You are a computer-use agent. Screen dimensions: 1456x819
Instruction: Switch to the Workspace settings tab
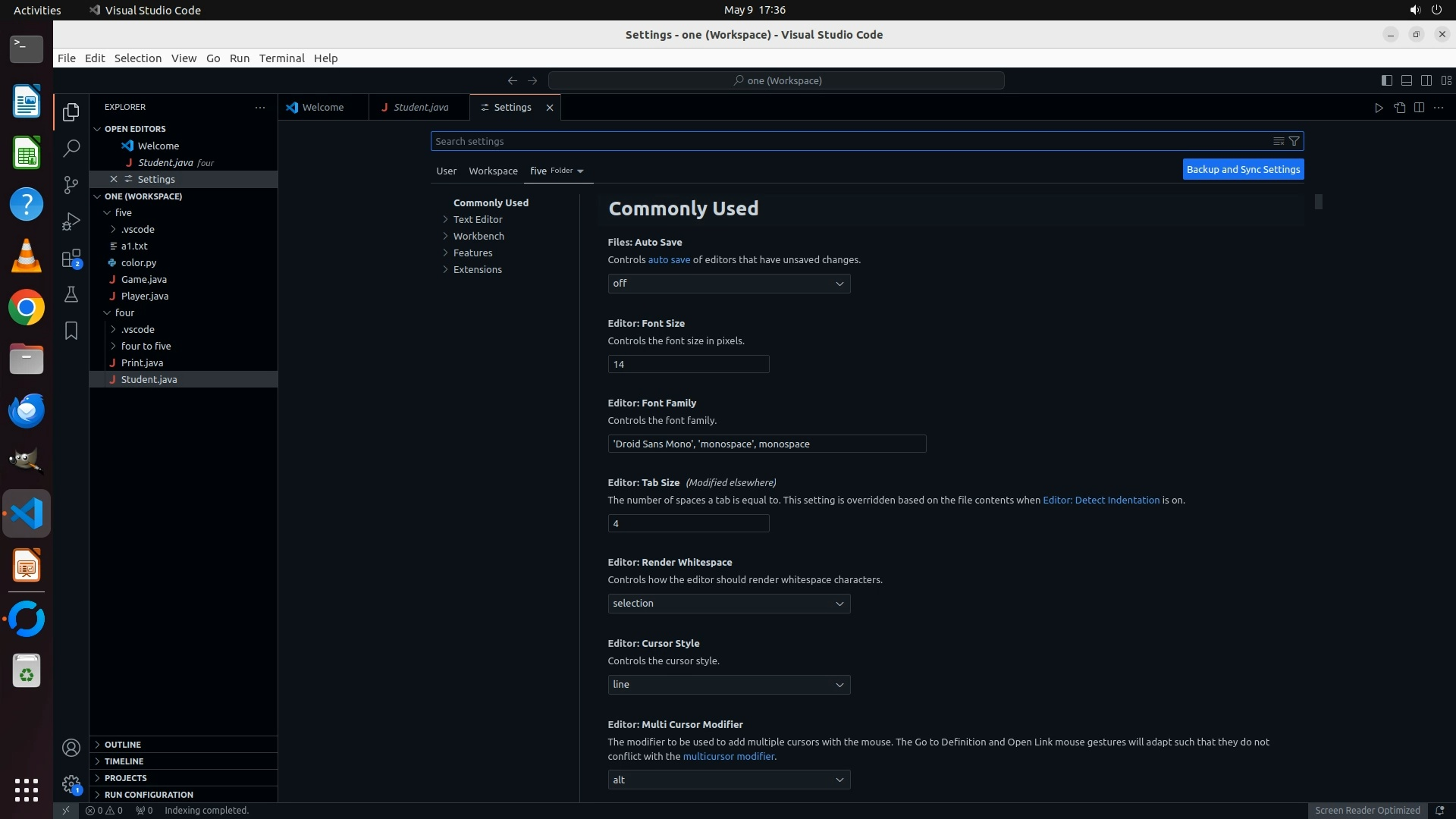(493, 171)
